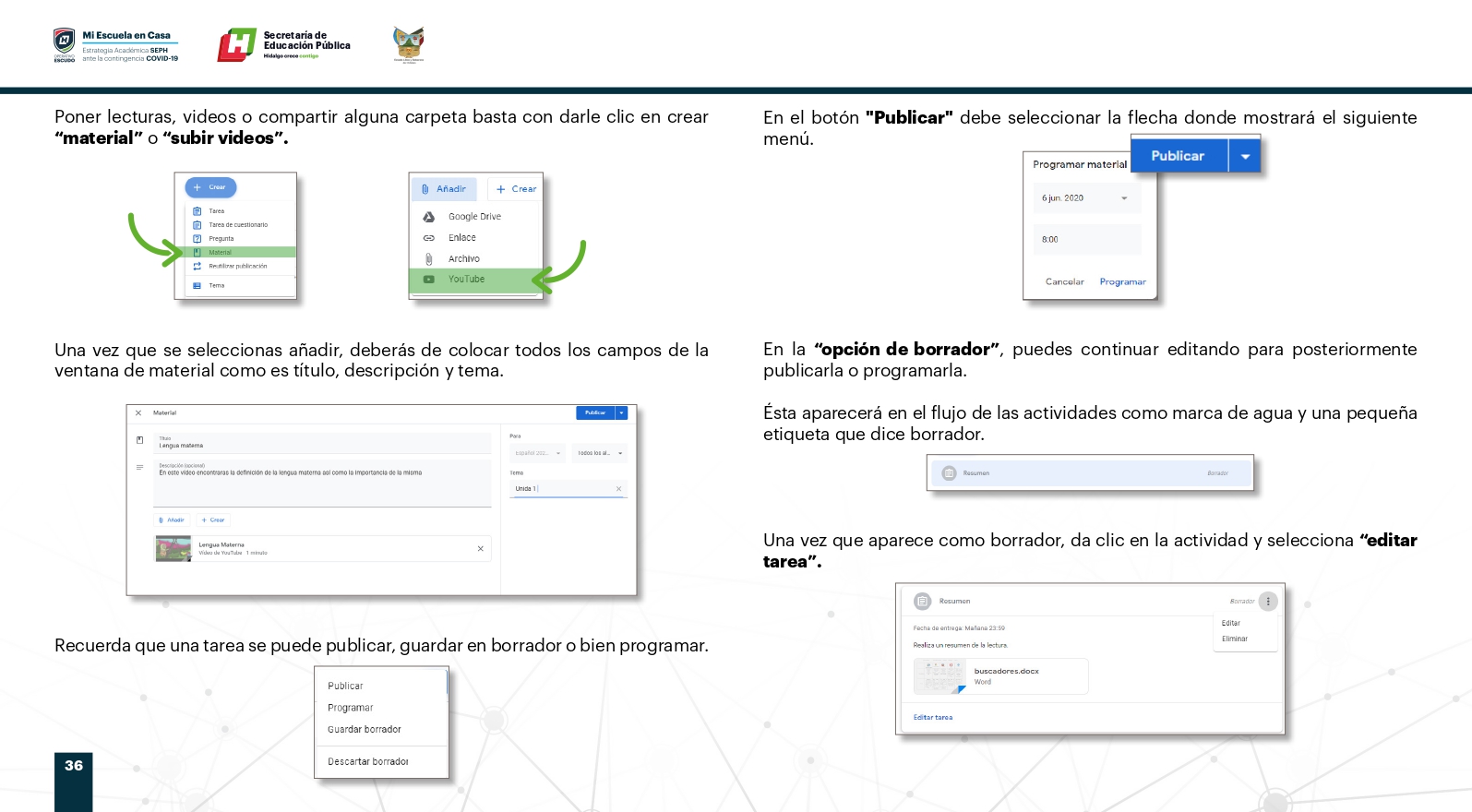Screen dimensions: 1472x812
Task: Click the Crear button beside Añadir at top
Action: (515, 189)
